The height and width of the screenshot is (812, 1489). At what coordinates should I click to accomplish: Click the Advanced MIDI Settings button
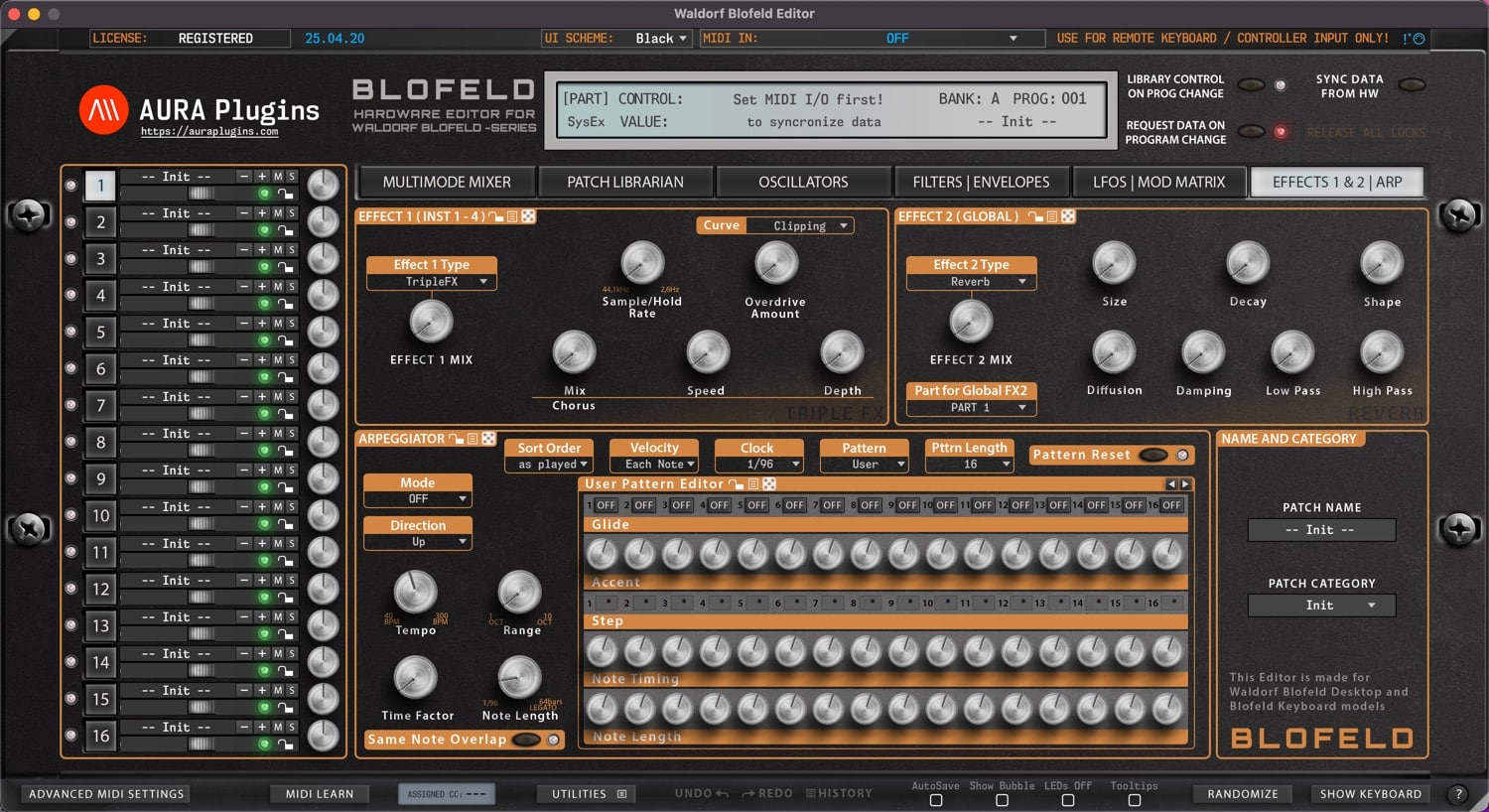tap(106, 794)
